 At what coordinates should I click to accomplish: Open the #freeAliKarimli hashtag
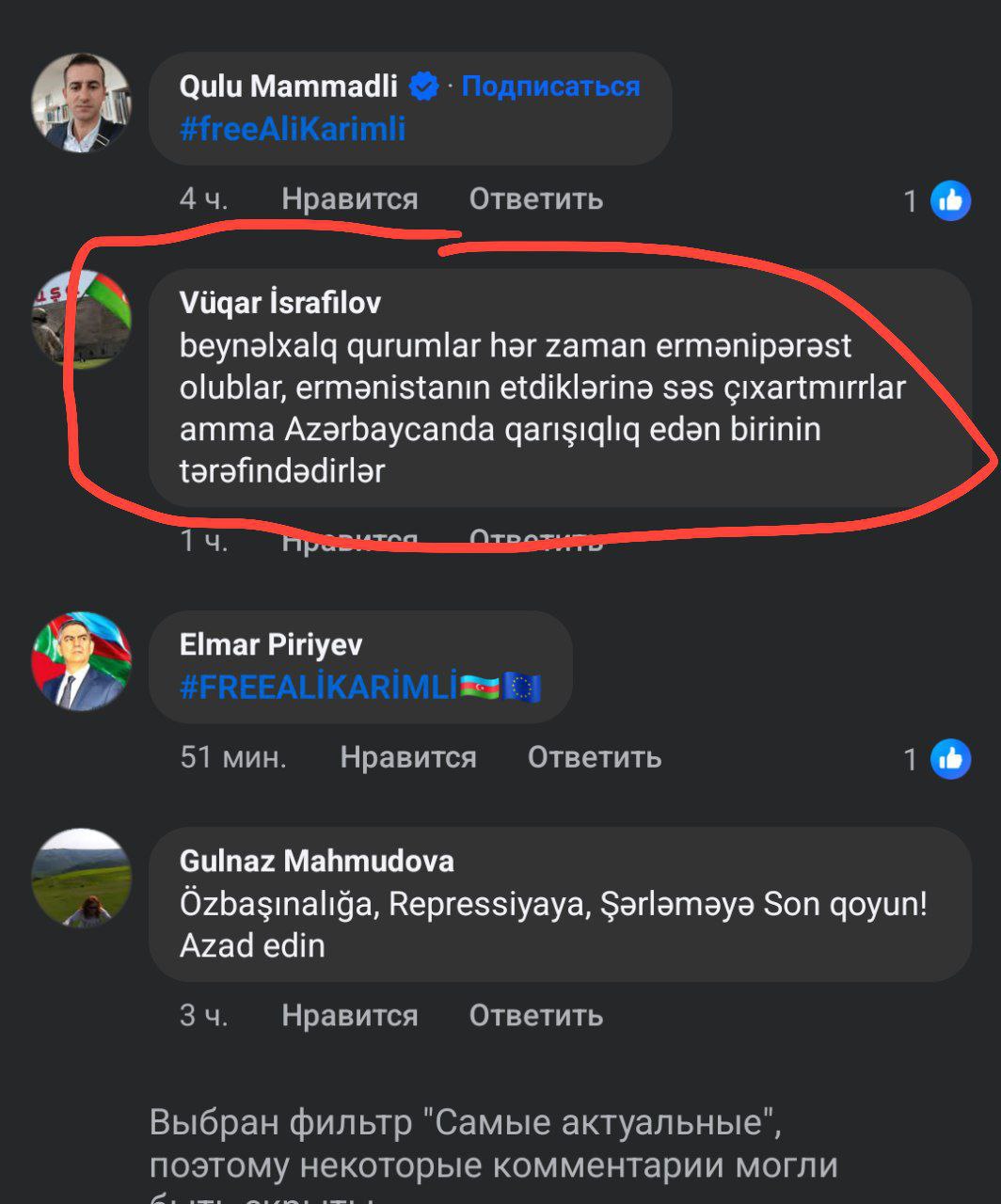pos(293,129)
